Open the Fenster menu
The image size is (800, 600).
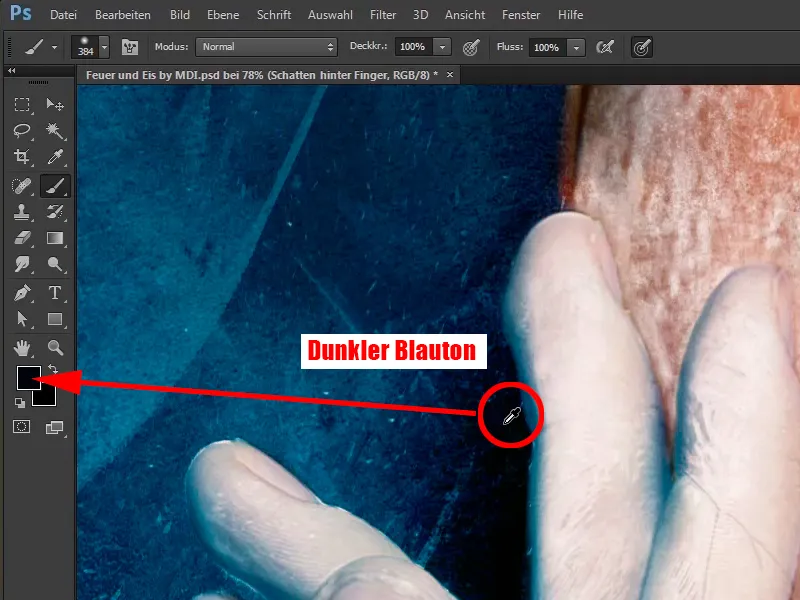(521, 15)
